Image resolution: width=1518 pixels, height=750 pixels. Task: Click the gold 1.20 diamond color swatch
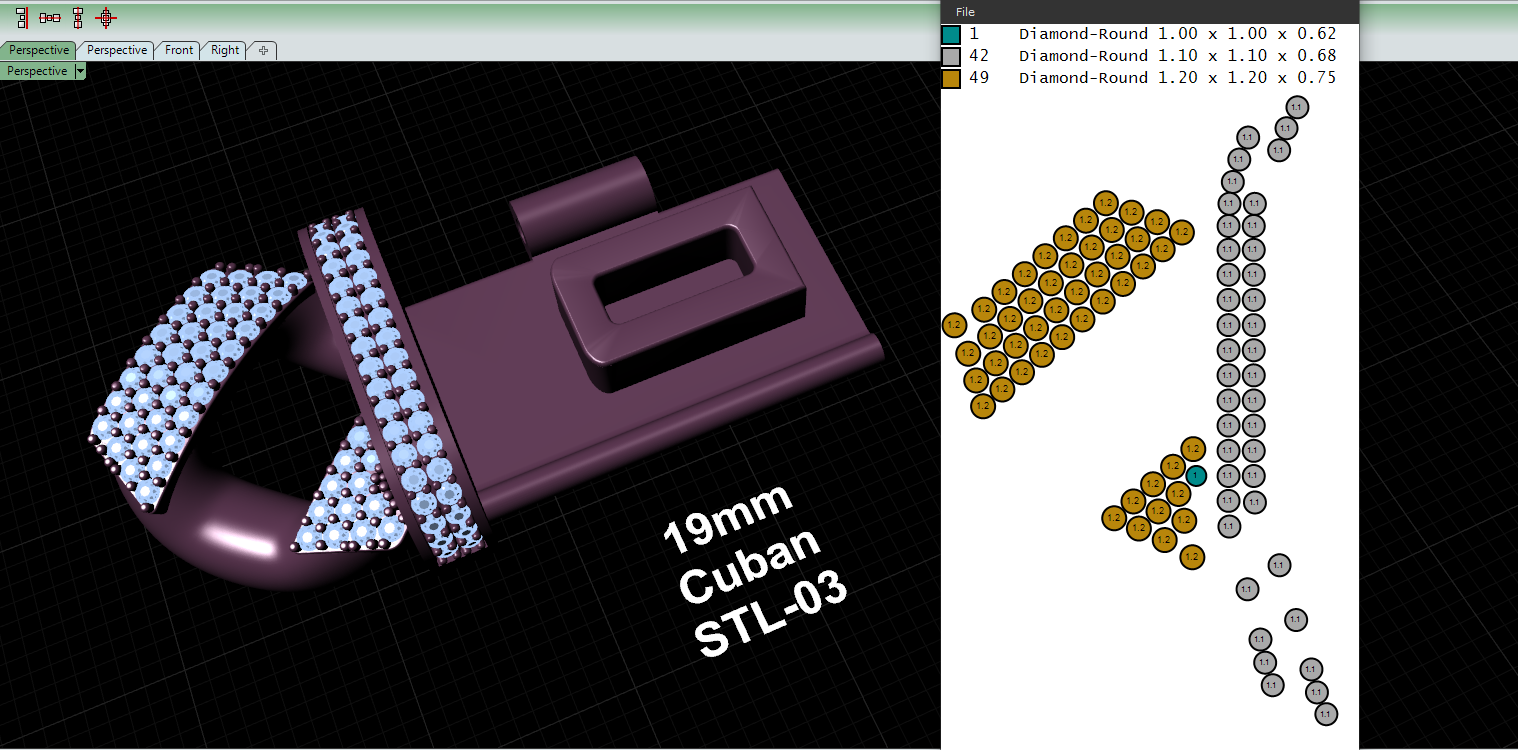tap(951, 79)
